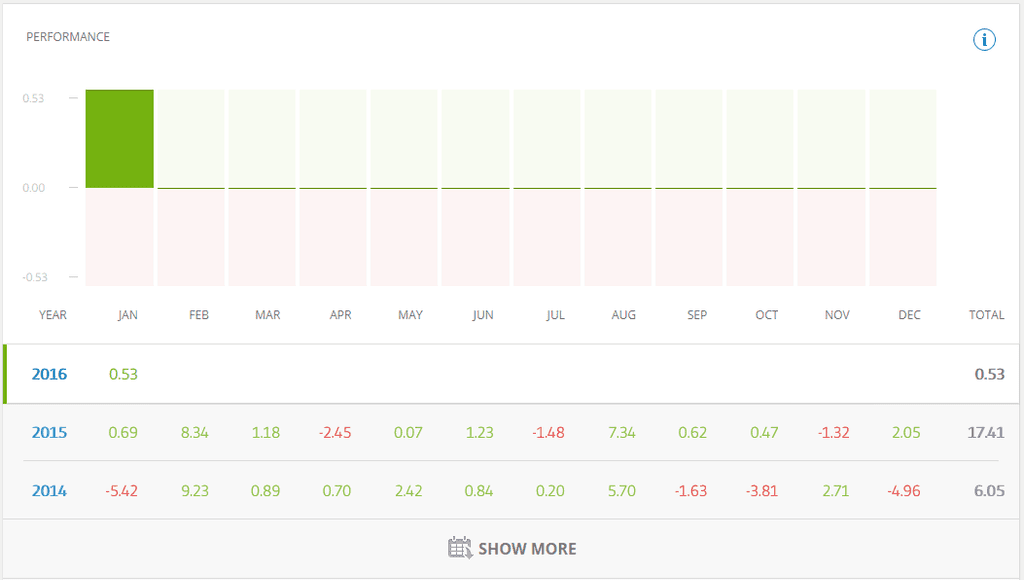The image size is (1024, 580).
Task: Open the performance info icon
Action: point(984,40)
